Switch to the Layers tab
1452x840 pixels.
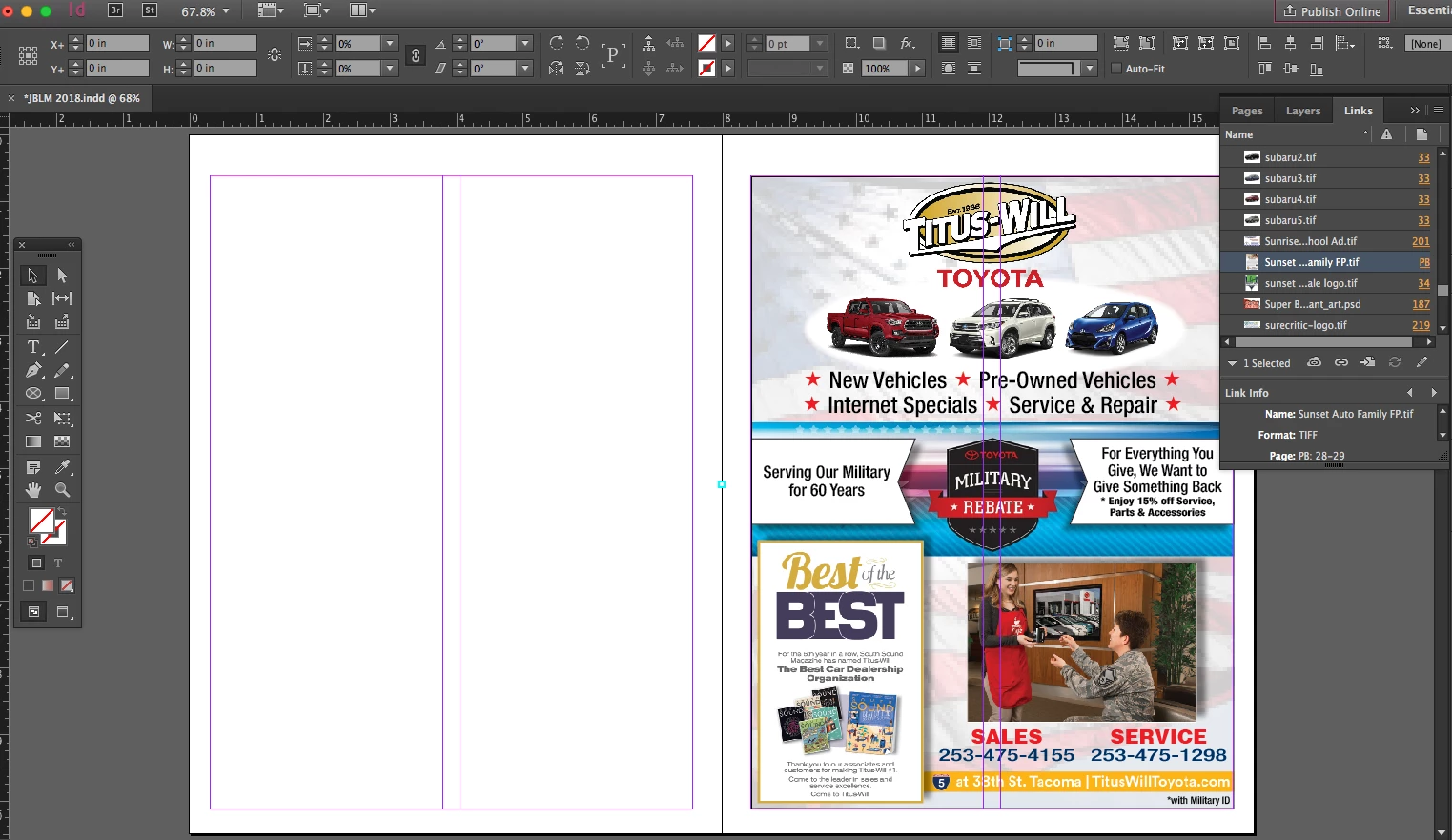(1302, 111)
